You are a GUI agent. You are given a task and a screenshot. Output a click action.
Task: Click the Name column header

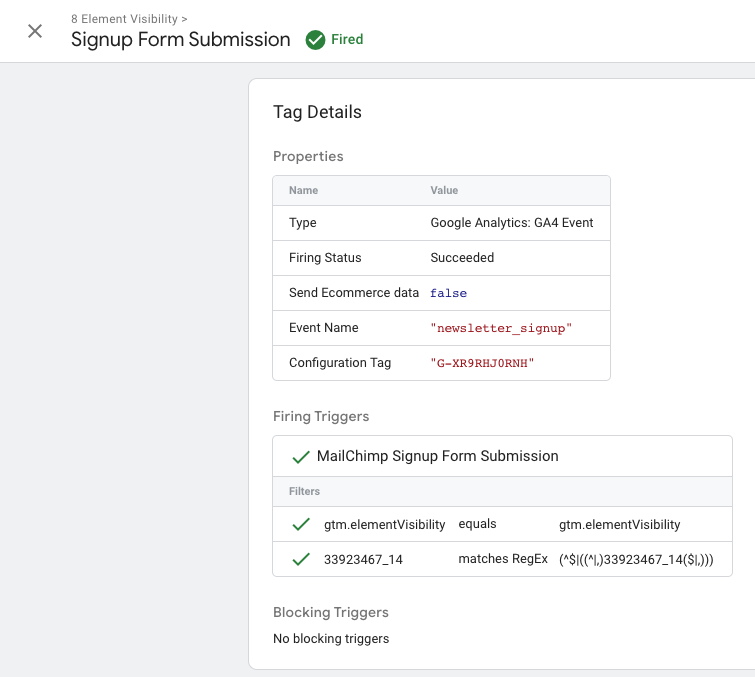[x=303, y=190]
